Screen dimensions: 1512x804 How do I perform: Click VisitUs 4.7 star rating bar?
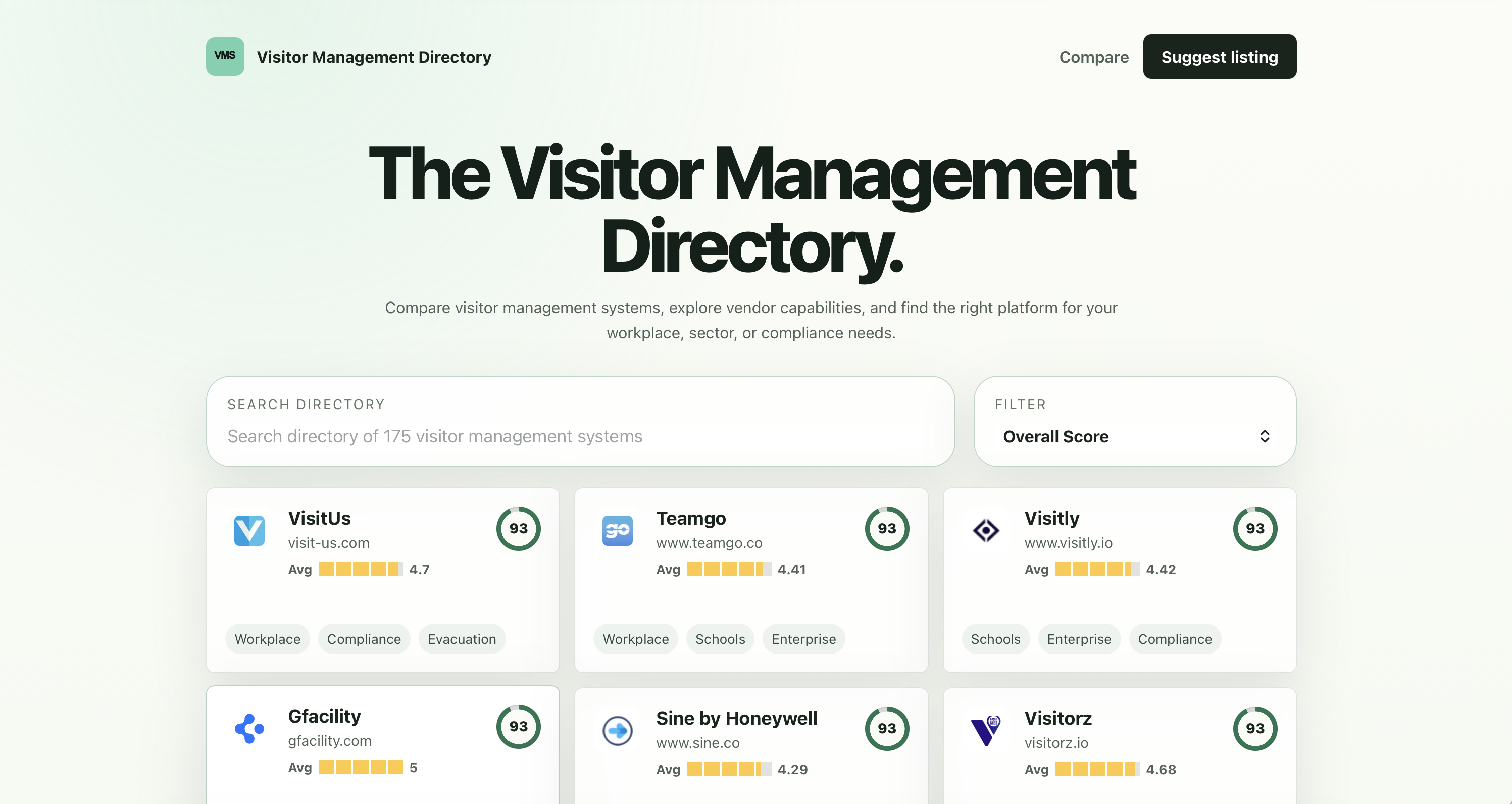pyautogui.click(x=361, y=569)
